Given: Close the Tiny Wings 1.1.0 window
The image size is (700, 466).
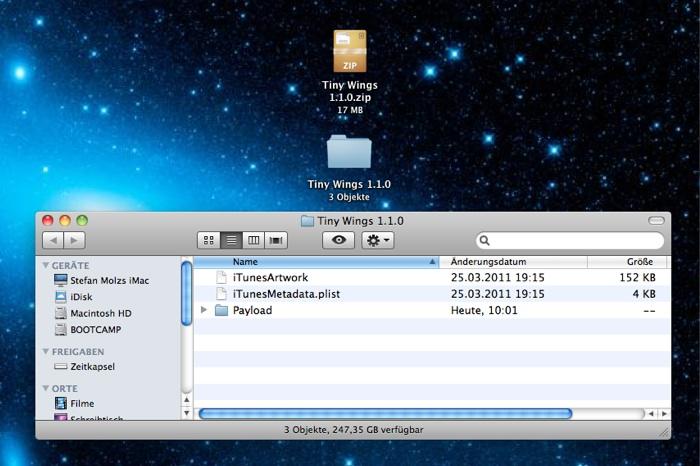Looking at the screenshot, I should [48, 220].
